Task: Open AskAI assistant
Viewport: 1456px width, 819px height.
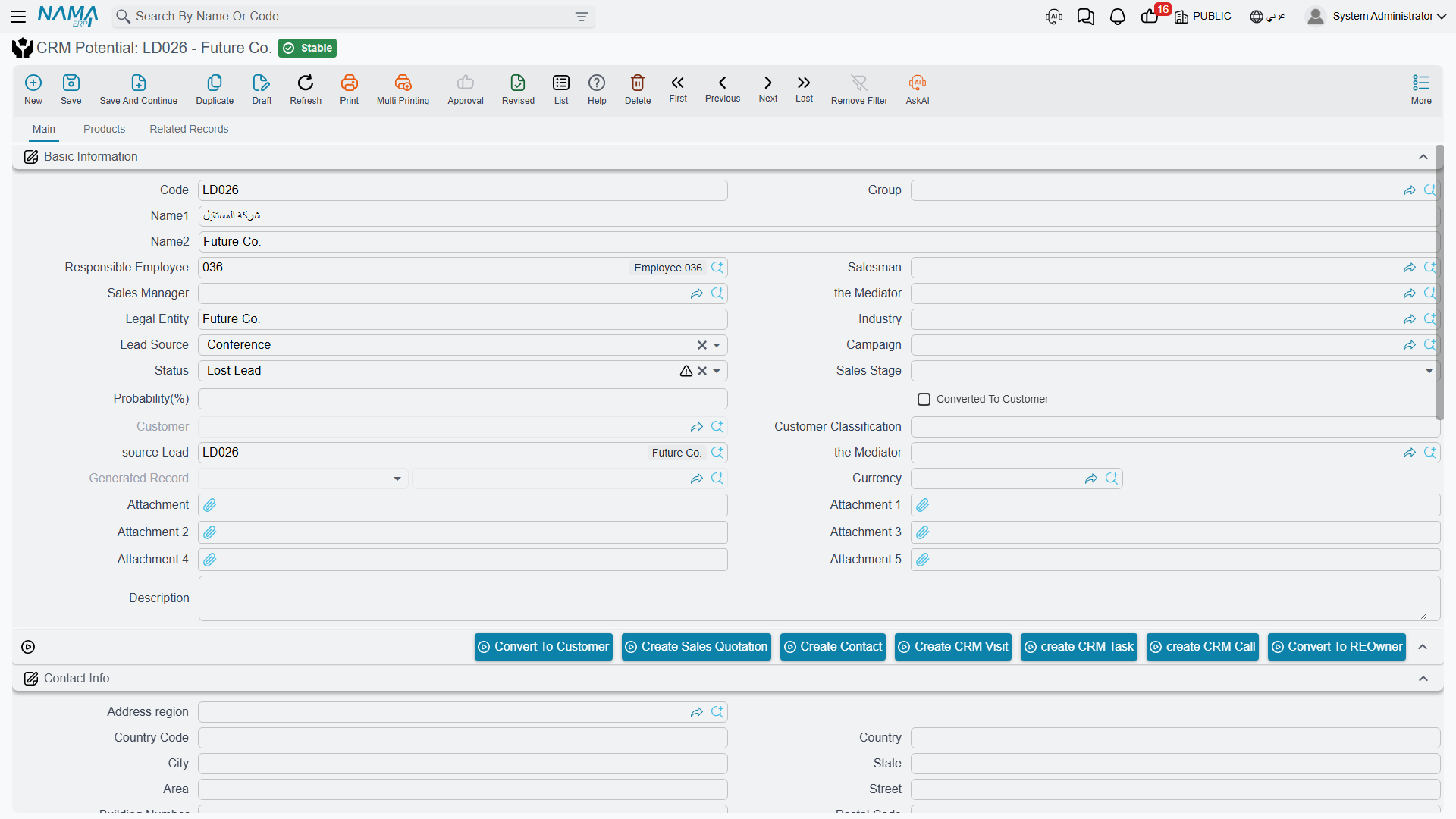Action: coord(918,89)
